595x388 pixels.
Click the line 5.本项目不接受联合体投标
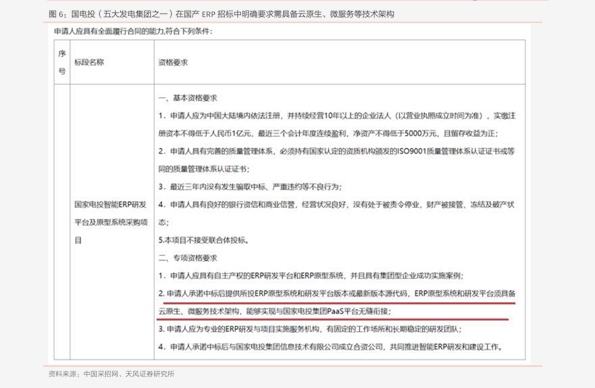pyautogui.click(x=203, y=240)
